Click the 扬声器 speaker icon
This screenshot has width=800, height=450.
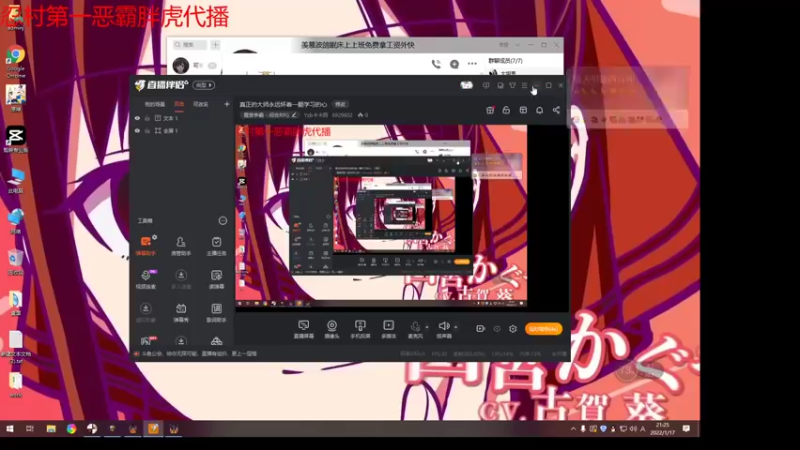(443, 327)
